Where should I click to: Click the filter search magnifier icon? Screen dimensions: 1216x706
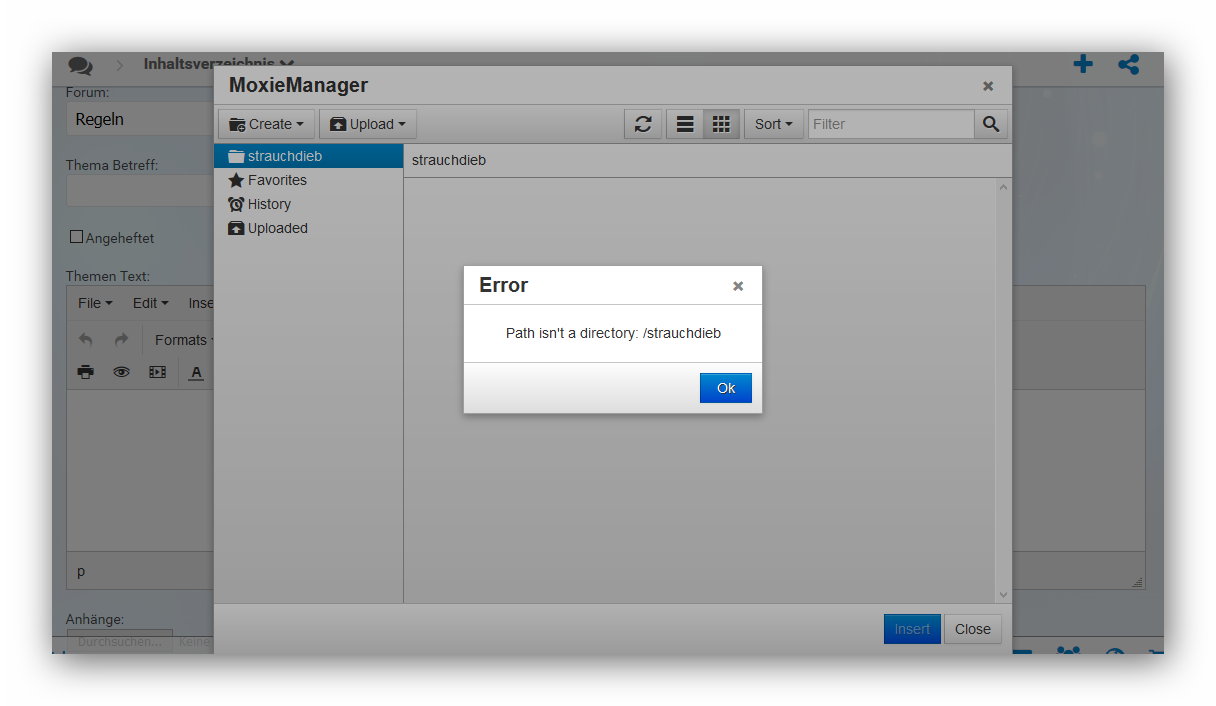(x=990, y=124)
